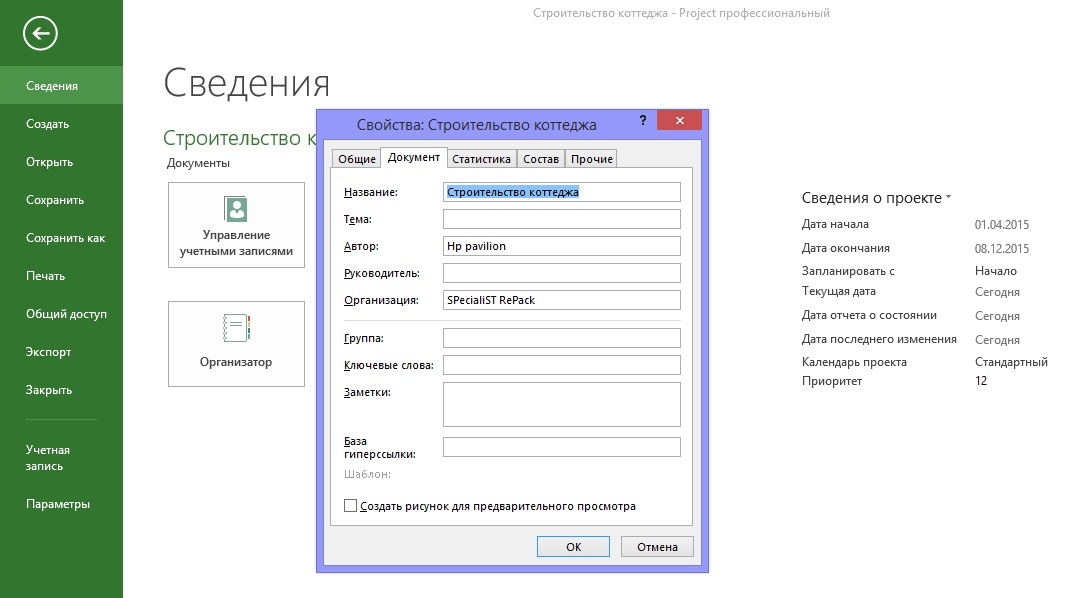Close the Properties (Свойства) dialog
Image resolution: width=1075 pixels, height=598 pixels.
680,121
